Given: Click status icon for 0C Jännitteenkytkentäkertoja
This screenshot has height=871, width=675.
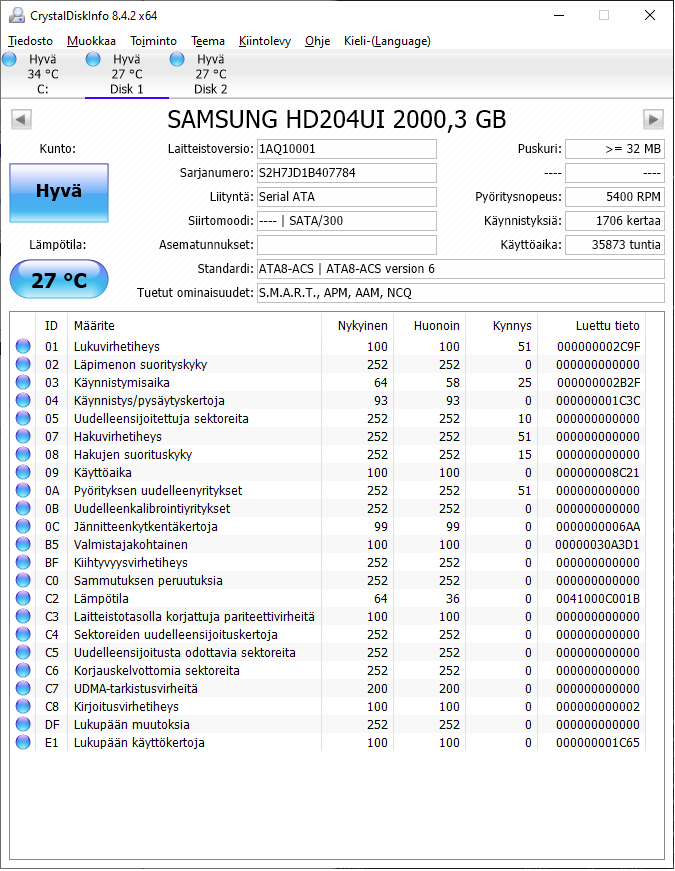Looking at the screenshot, I should (23, 527).
